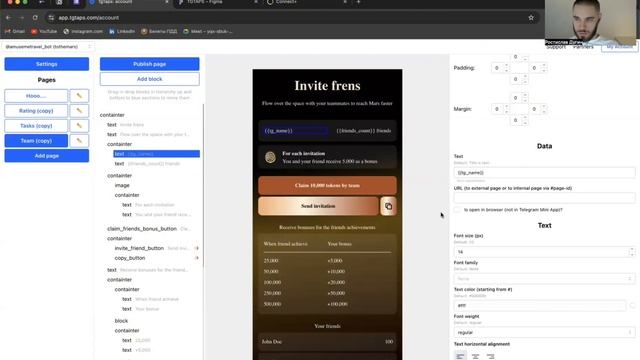Open YouTube bookmark
This screenshot has height=360, width=640.
click(44, 31)
